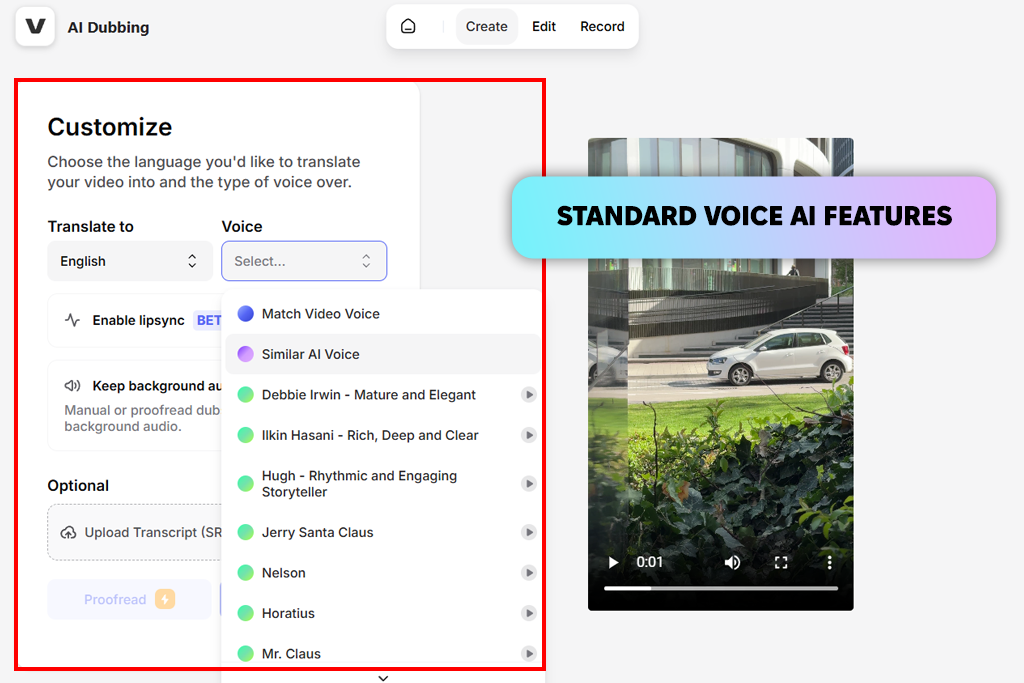Go to the home icon
Viewport: 1024px width, 683px height.
click(408, 26)
